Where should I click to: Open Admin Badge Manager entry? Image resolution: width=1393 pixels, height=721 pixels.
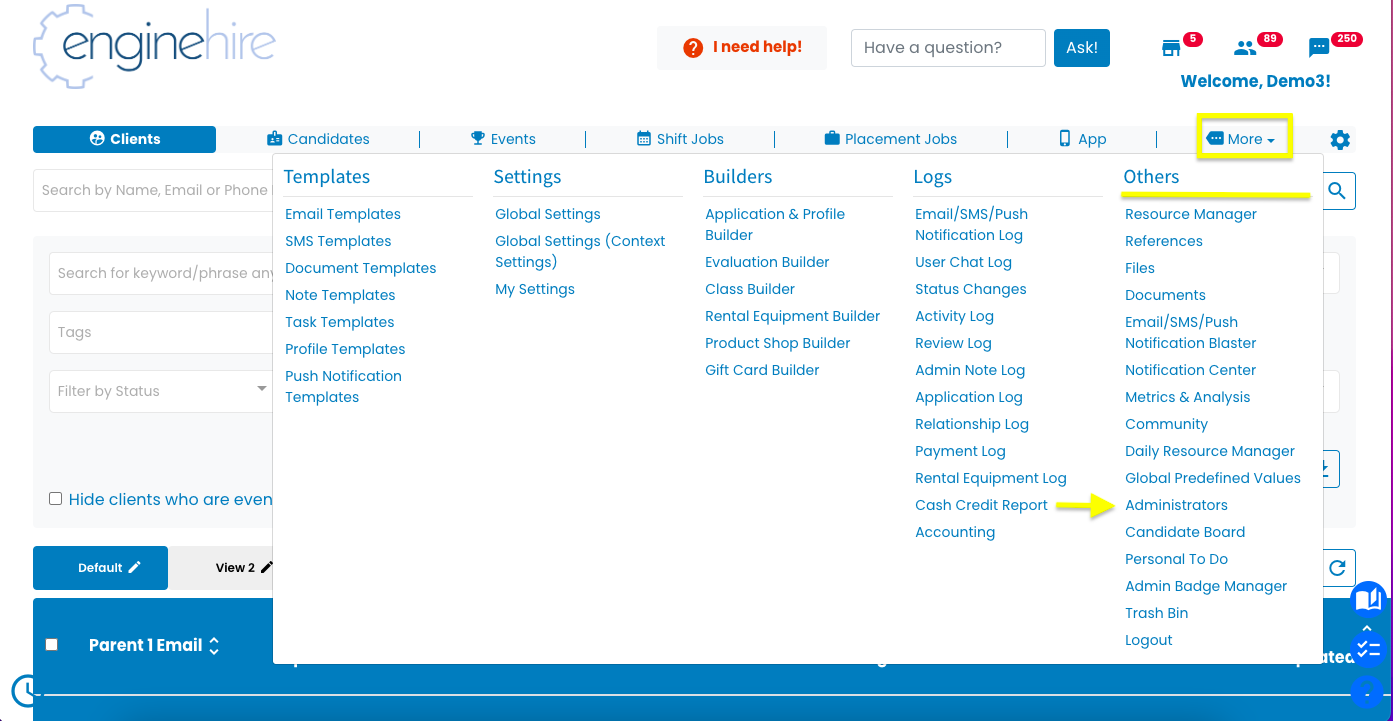[x=1206, y=586]
